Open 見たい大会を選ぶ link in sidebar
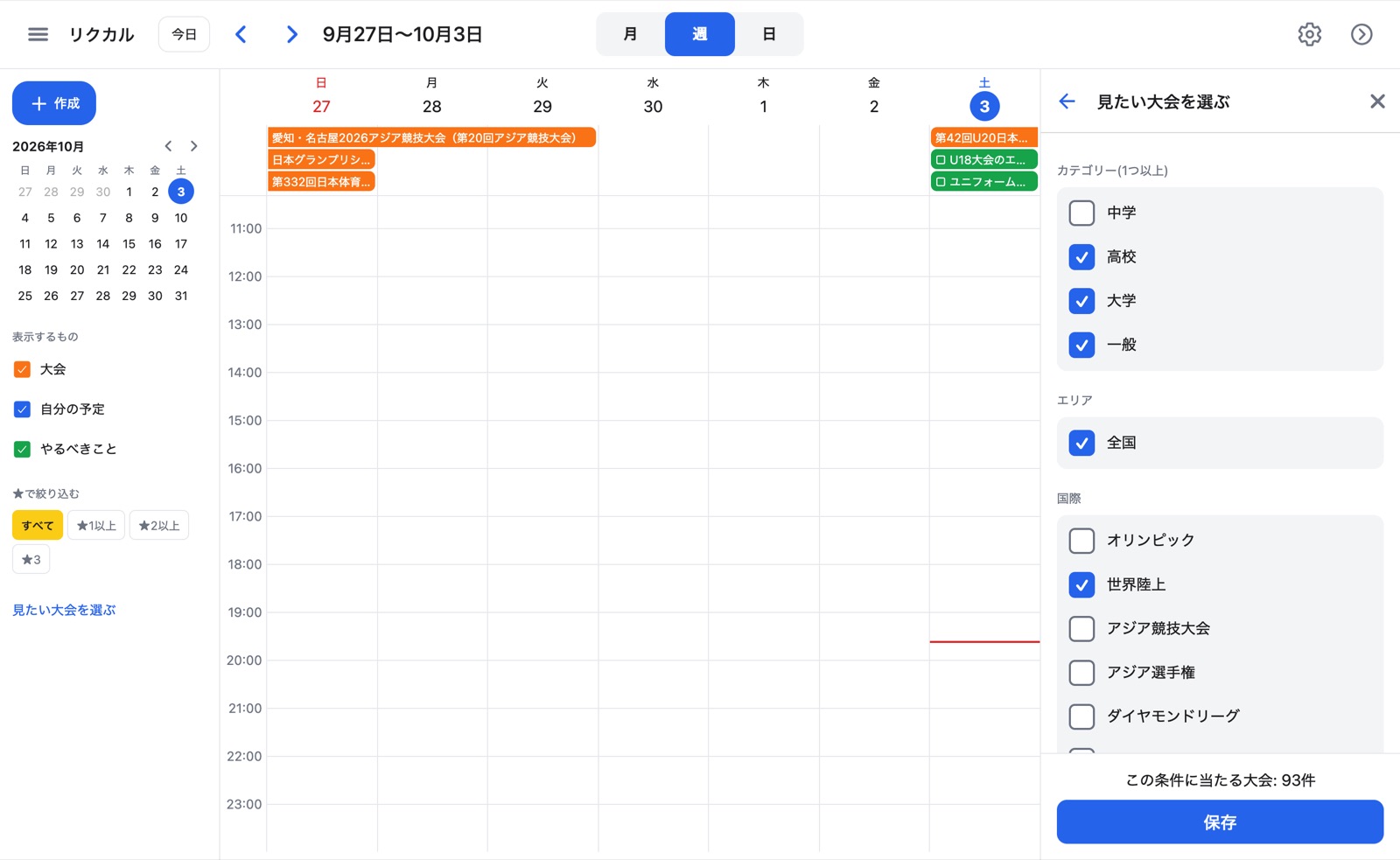Viewport: 1400px width, 860px height. point(64,610)
